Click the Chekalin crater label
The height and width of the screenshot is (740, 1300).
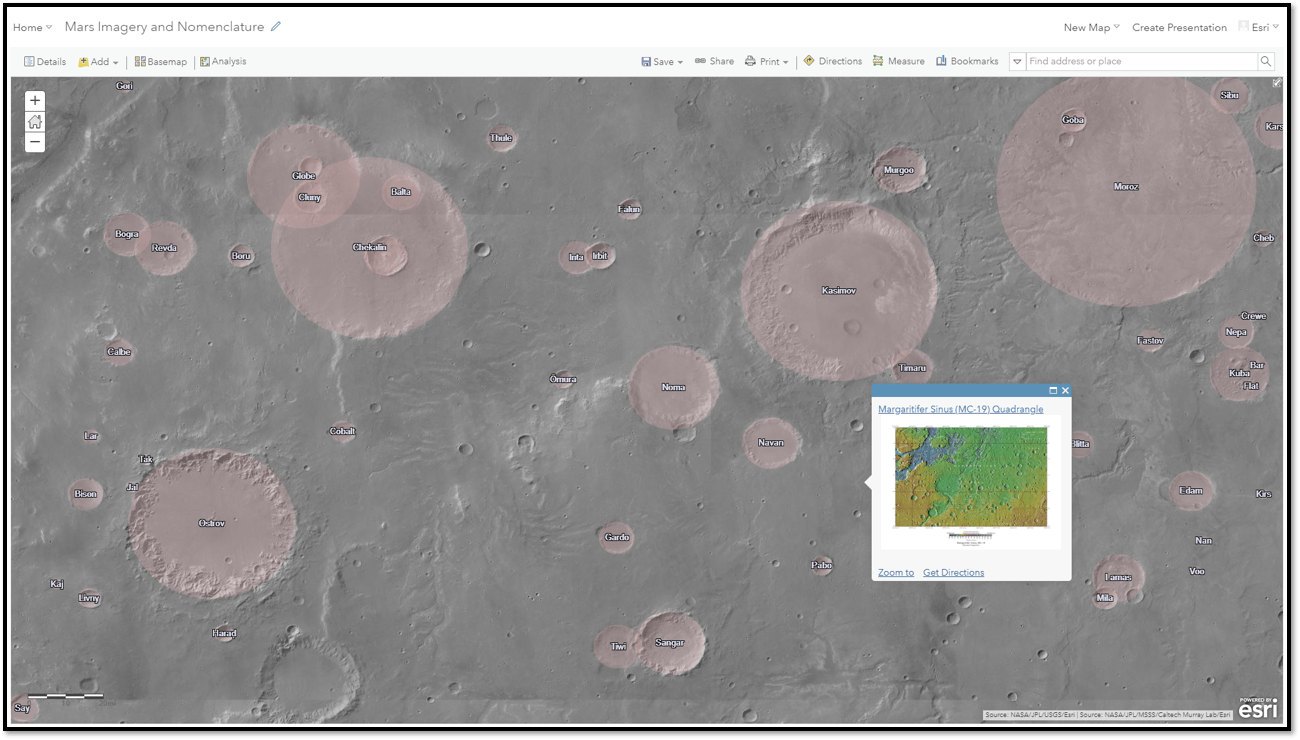click(369, 247)
